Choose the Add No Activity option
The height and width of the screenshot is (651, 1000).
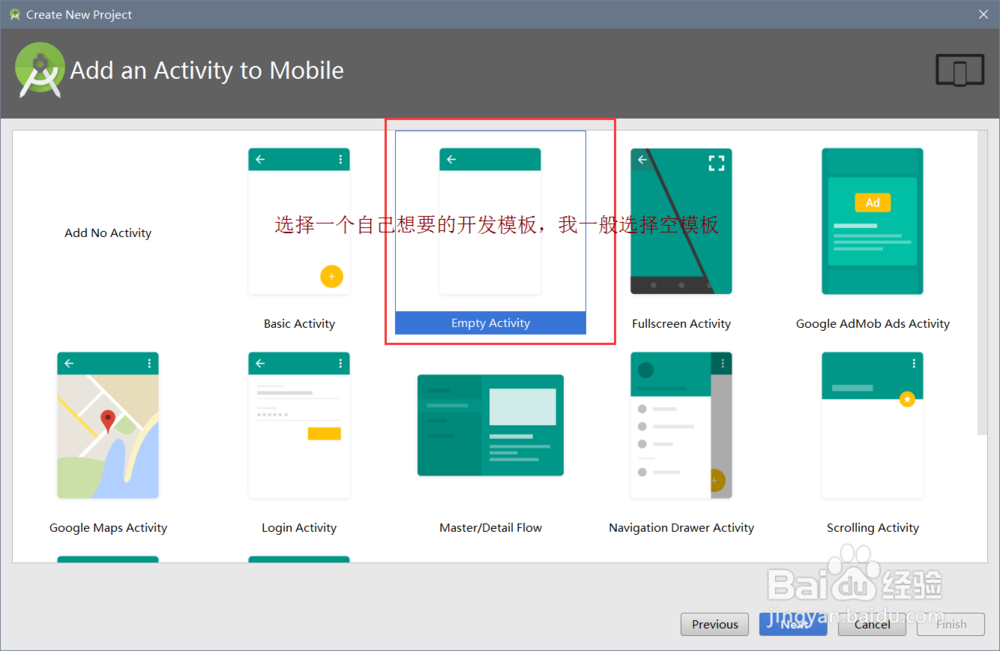108,233
